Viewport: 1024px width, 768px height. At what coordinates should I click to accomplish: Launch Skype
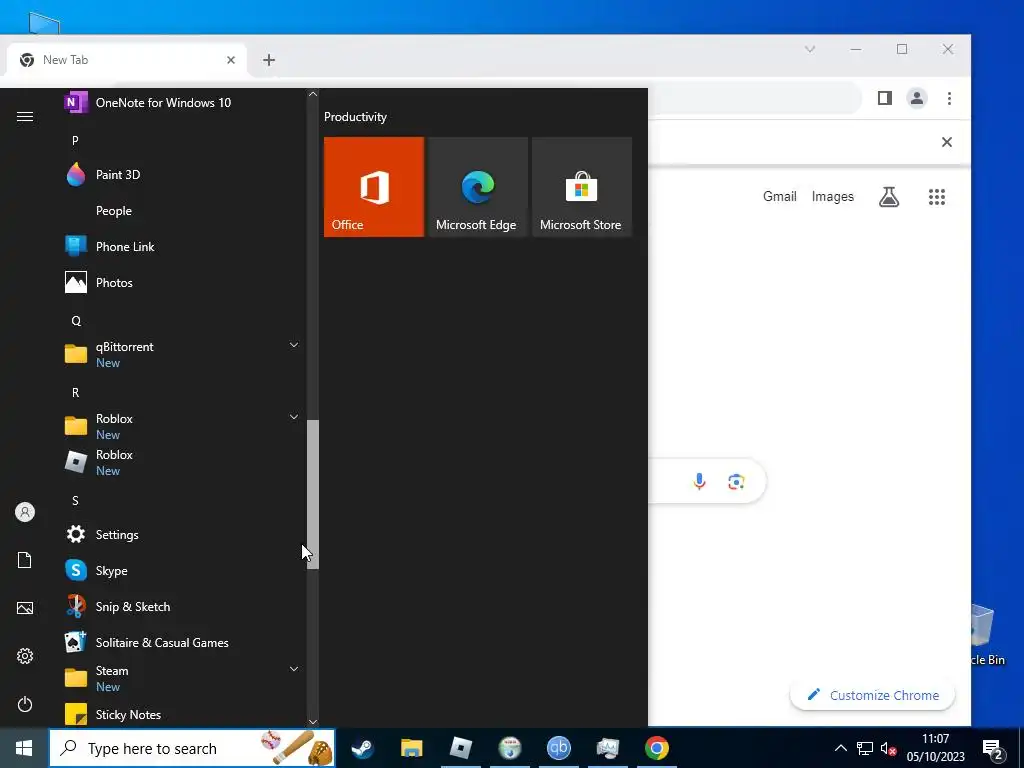[180, 570]
